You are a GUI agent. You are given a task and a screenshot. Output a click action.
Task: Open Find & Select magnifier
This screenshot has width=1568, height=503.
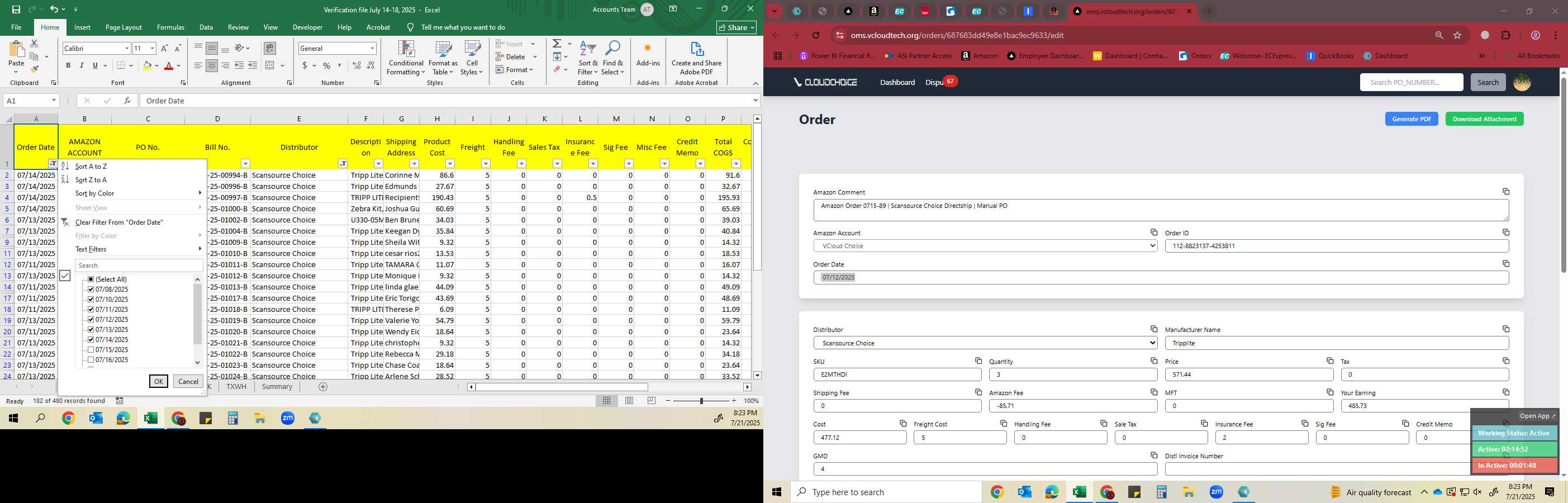point(612,58)
